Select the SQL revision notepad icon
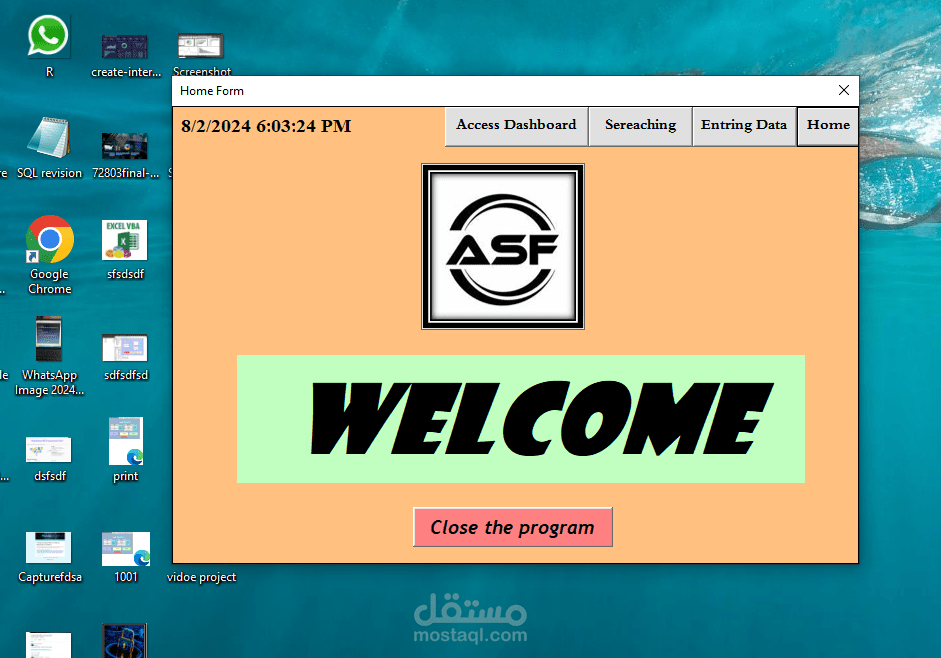Image resolution: width=941 pixels, height=658 pixels. (x=49, y=148)
